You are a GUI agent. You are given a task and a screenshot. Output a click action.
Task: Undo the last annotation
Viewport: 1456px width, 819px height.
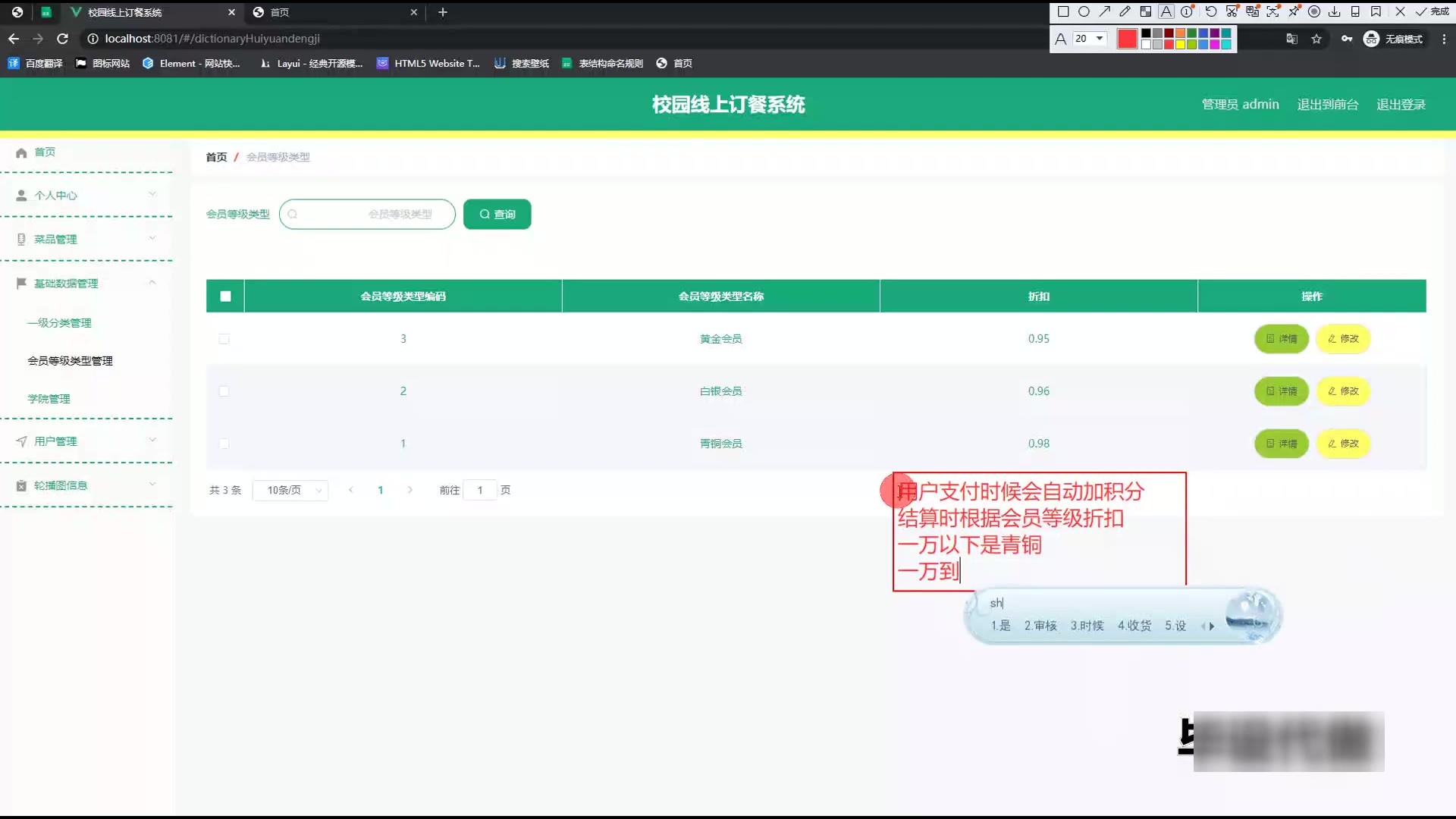tap(1211, 11)
